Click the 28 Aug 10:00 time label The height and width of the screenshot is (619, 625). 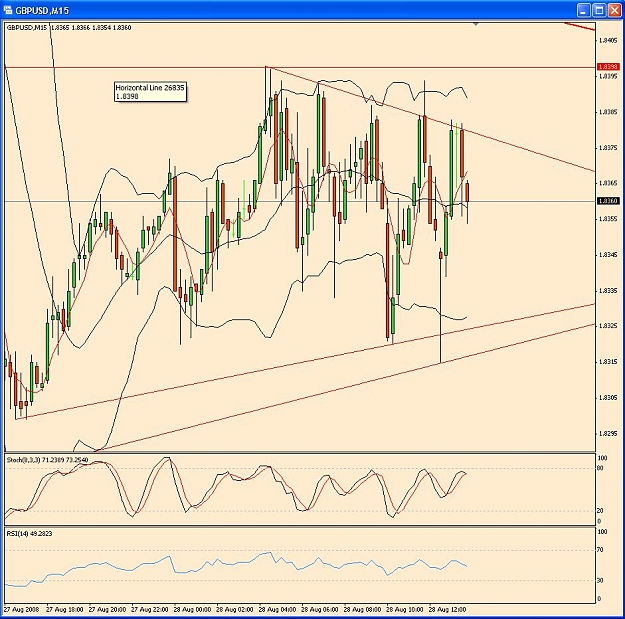coord(405,609)
